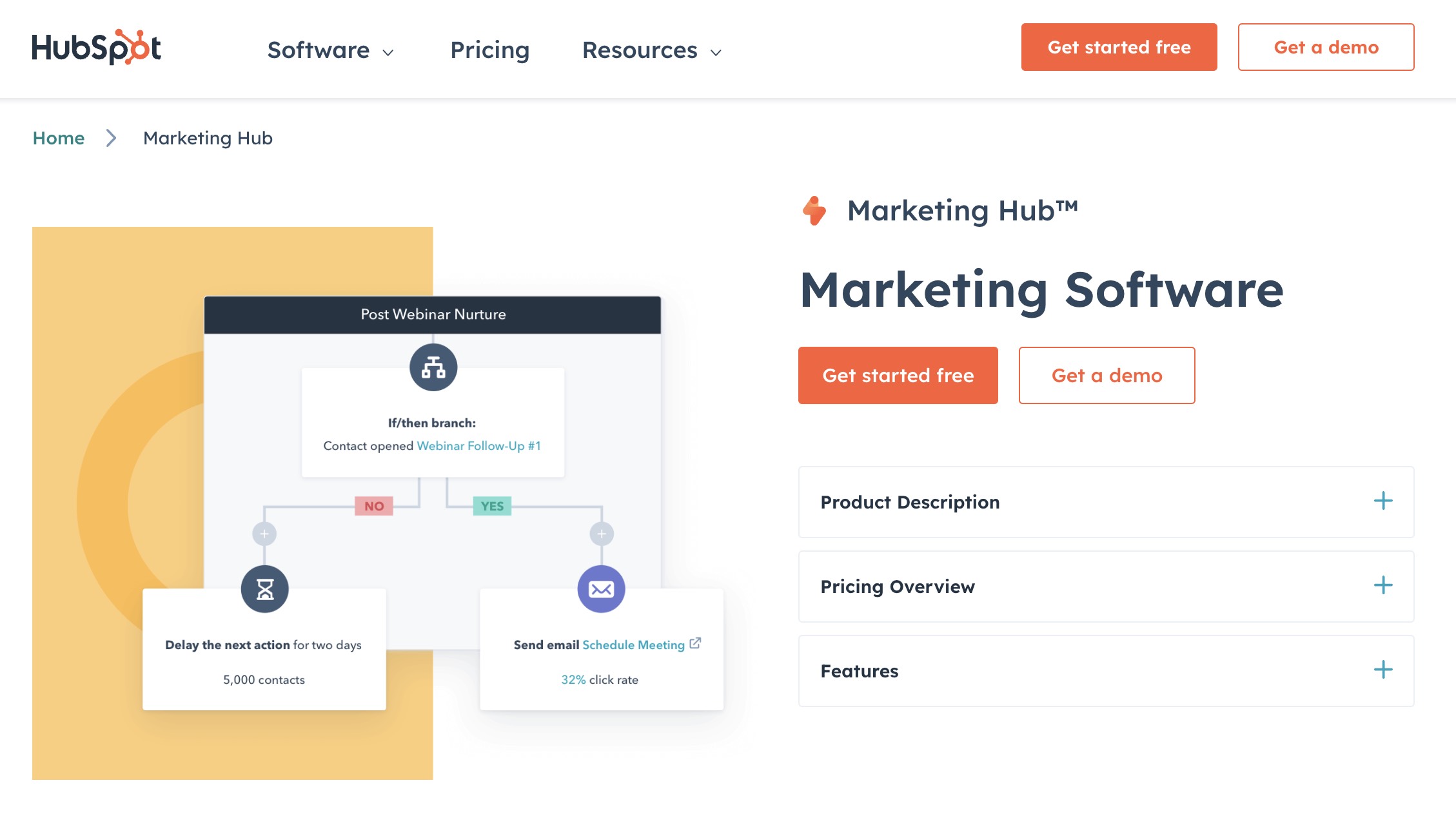Expand the Features section
Viewport: 1456px width, 825px height.
1383,670
